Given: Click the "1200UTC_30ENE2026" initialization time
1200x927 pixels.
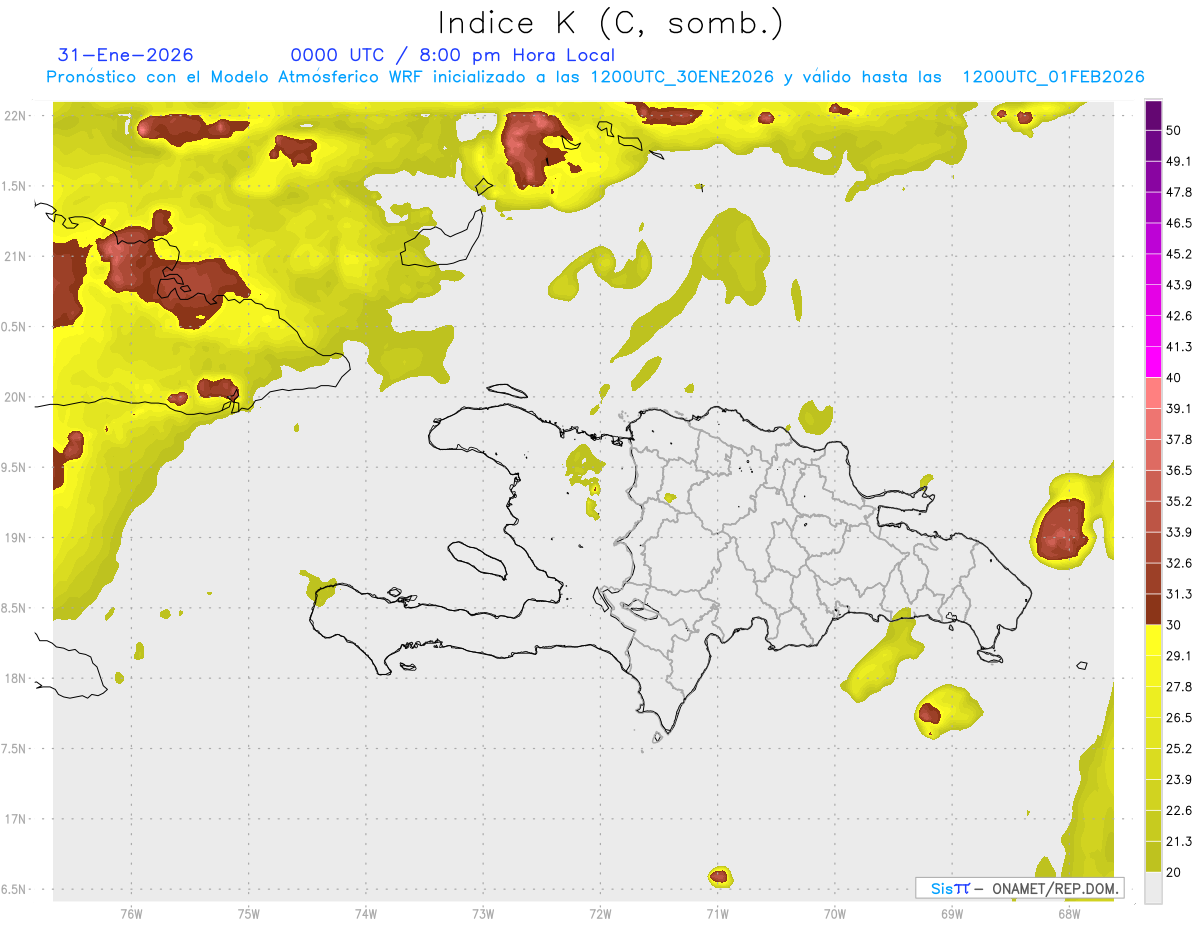Looking at the screenshot, I should (x=682, y=77).
